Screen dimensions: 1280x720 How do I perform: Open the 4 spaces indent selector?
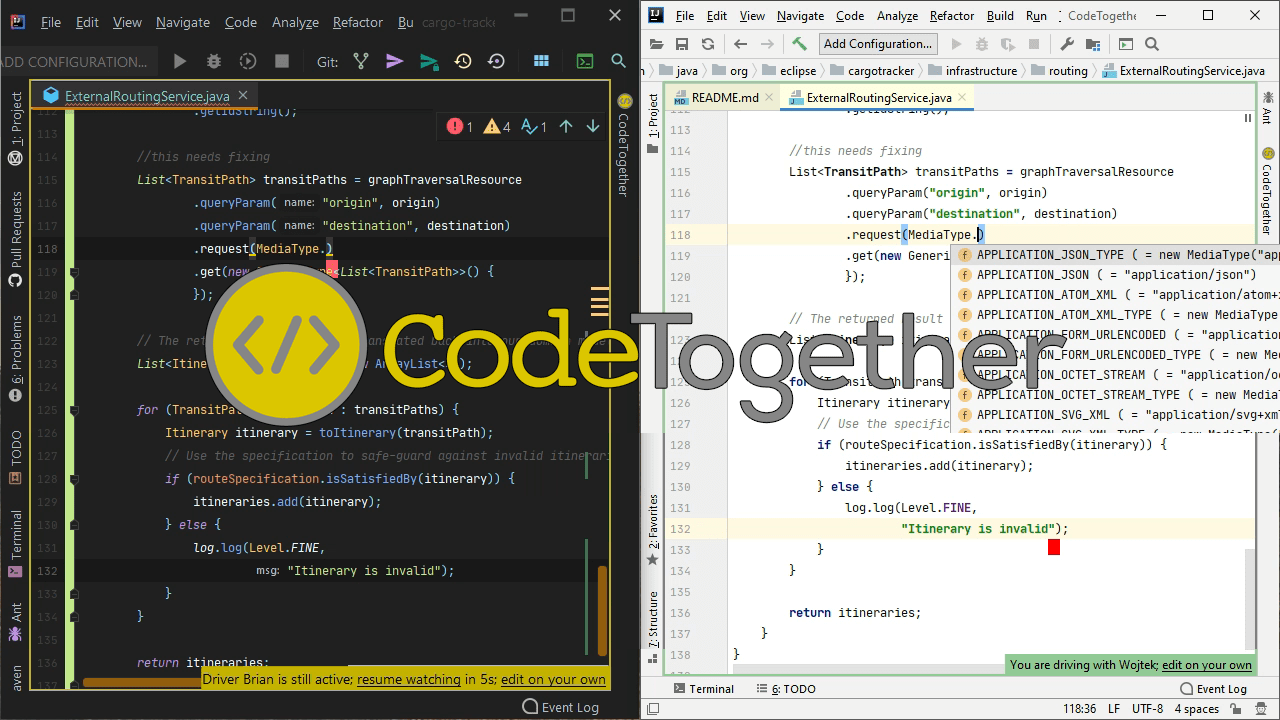[x=1197, y=709]
